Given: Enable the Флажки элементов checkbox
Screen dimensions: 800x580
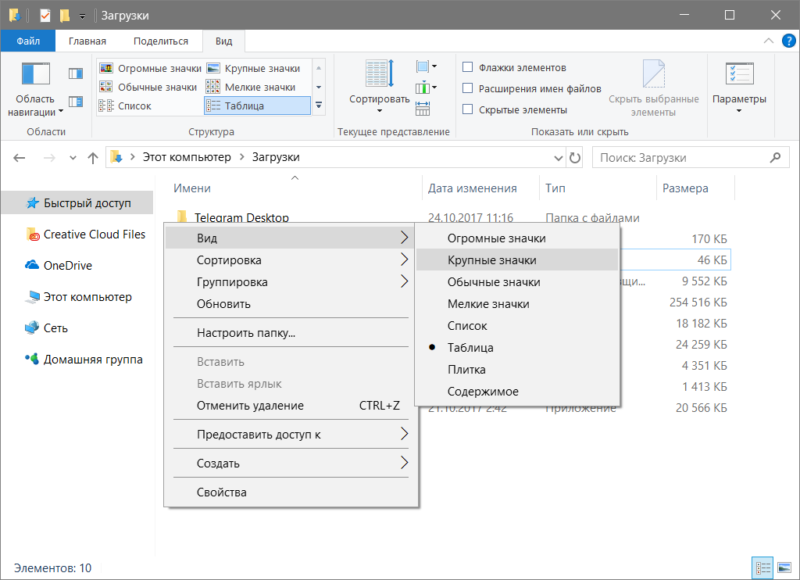Looking at the screenshot, I should (467, 67).
